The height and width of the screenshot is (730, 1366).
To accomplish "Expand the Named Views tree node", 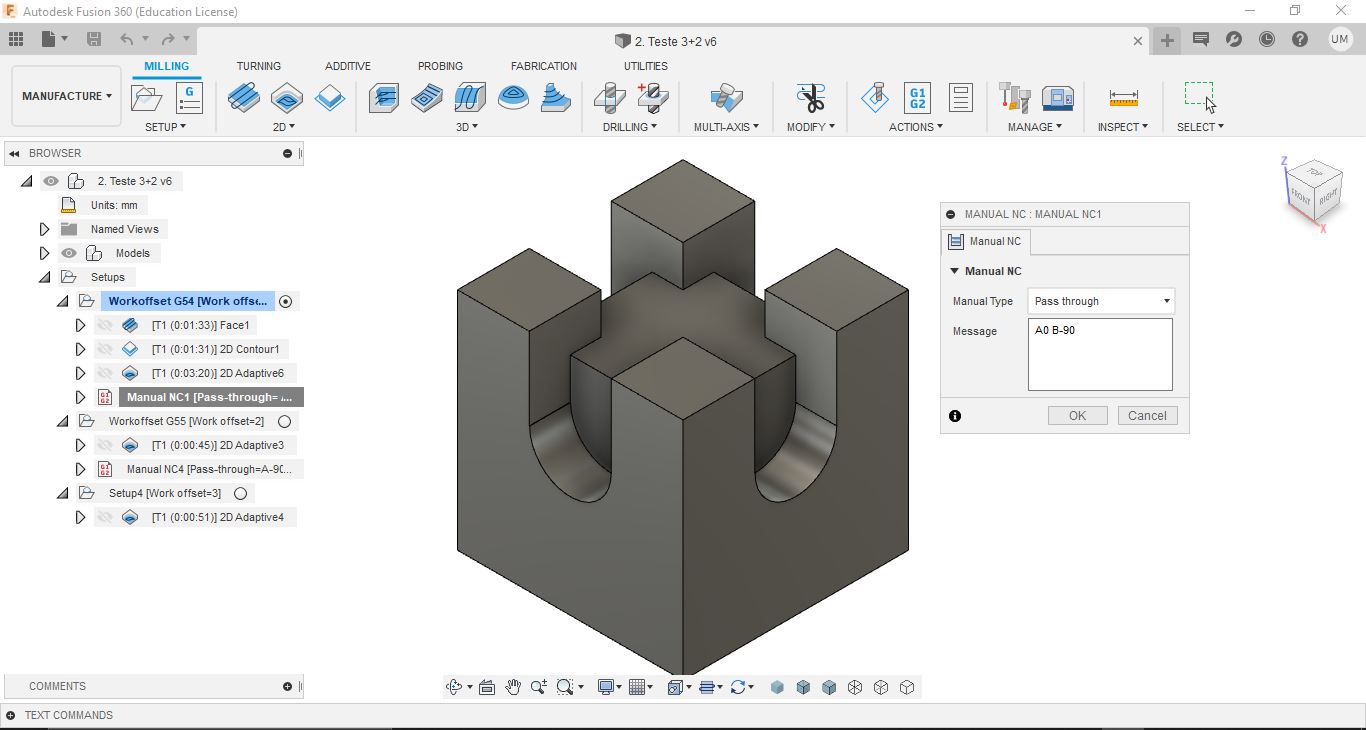I will point(44,229).
